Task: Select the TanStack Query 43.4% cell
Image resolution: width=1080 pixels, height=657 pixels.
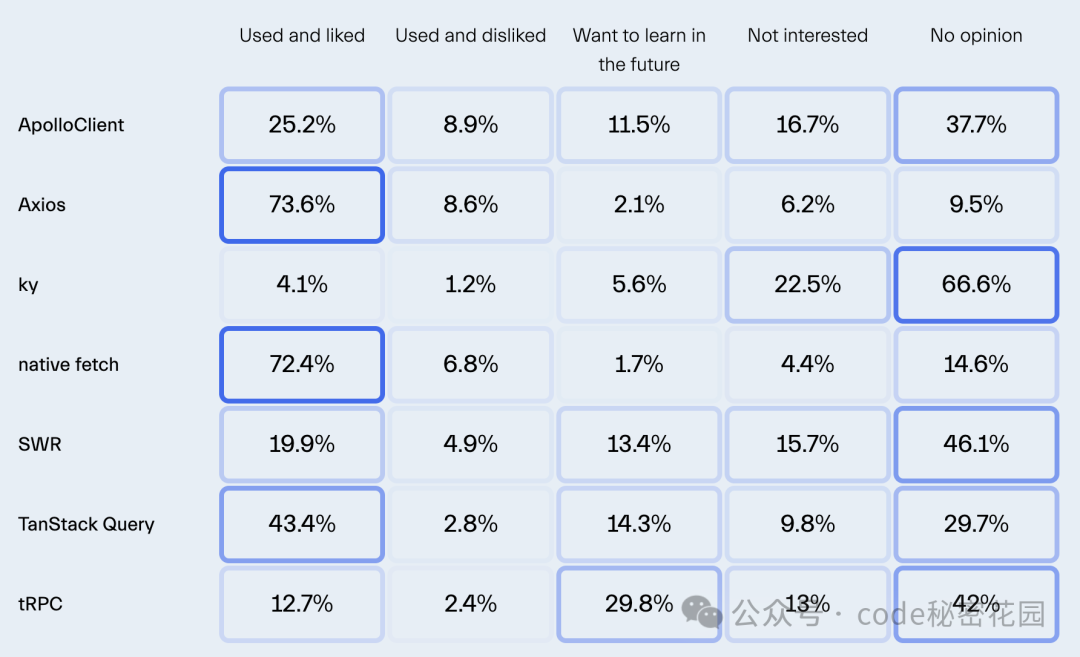Action: [302, 524]
